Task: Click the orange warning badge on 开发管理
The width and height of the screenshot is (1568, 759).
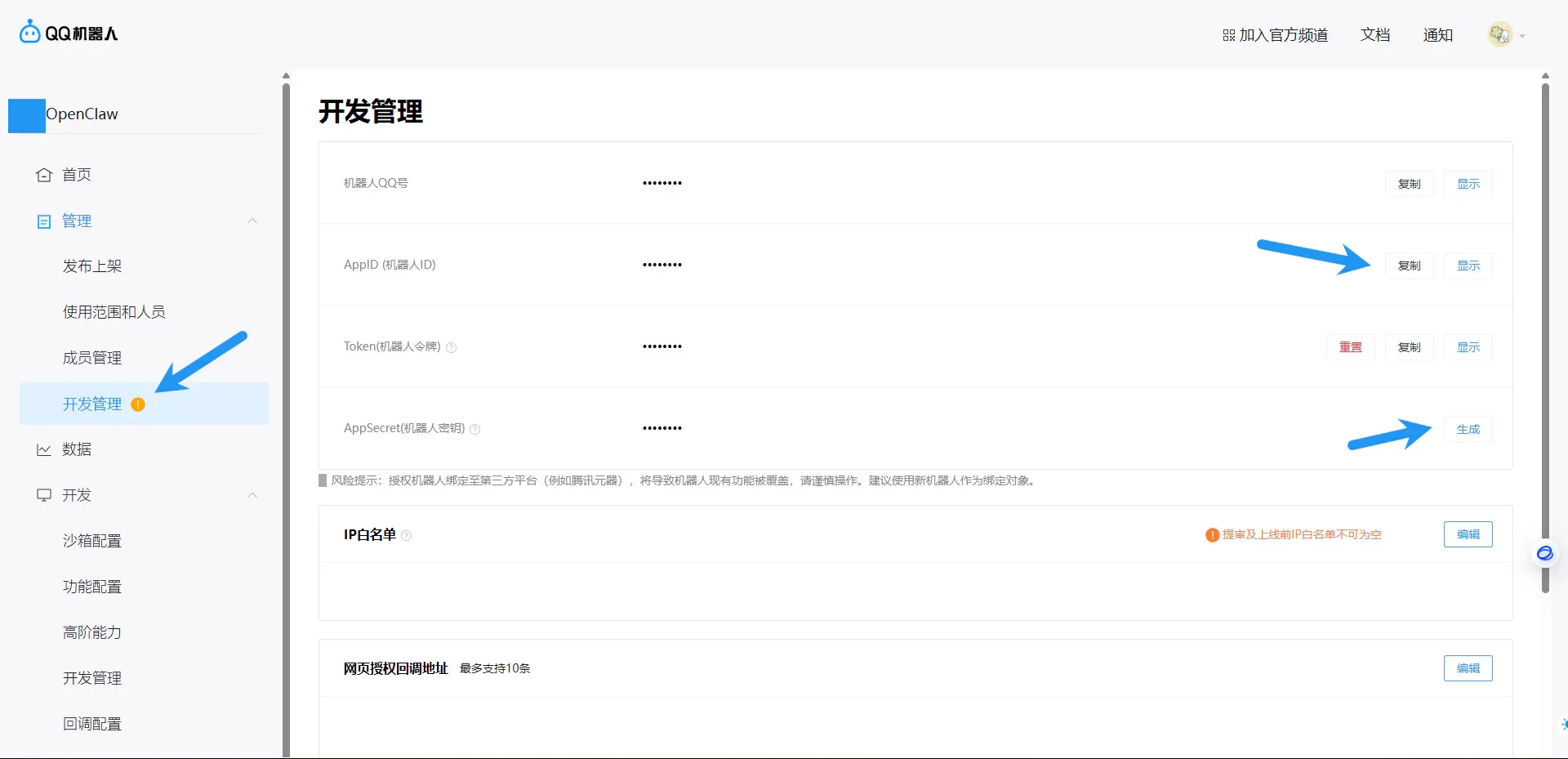Action: [138, 404]
